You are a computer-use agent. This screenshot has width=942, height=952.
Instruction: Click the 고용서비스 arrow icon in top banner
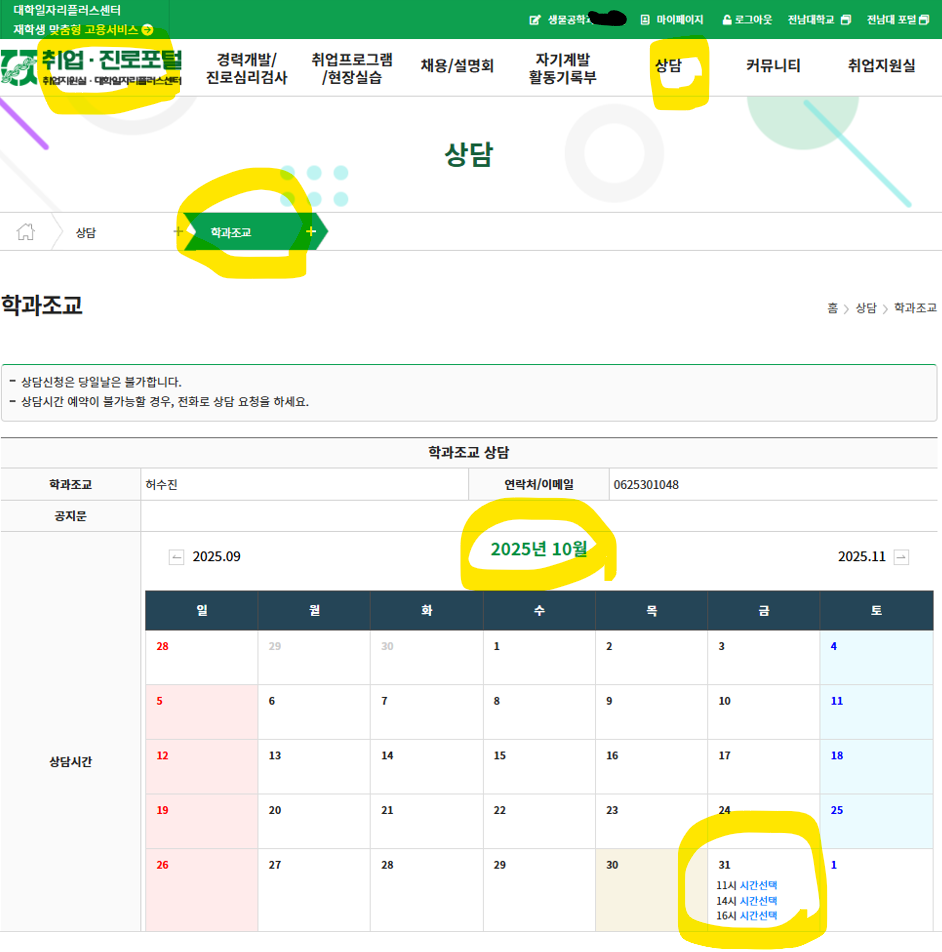148,30
